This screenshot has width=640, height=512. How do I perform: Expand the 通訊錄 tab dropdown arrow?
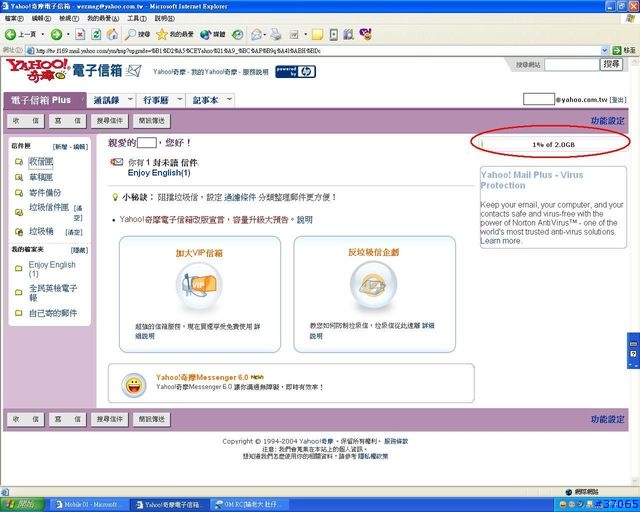[x=130, y=99]
